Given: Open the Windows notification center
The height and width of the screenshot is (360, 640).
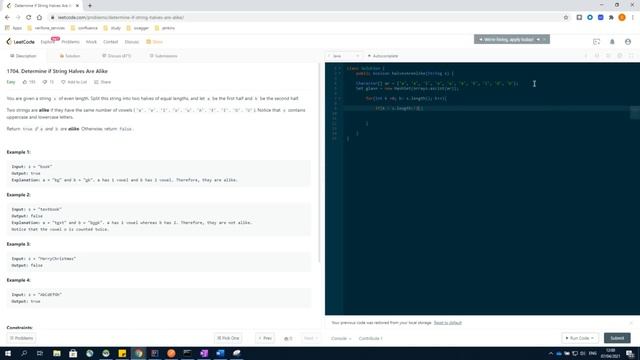Looking at the screenshot, I should coord(630,353).
